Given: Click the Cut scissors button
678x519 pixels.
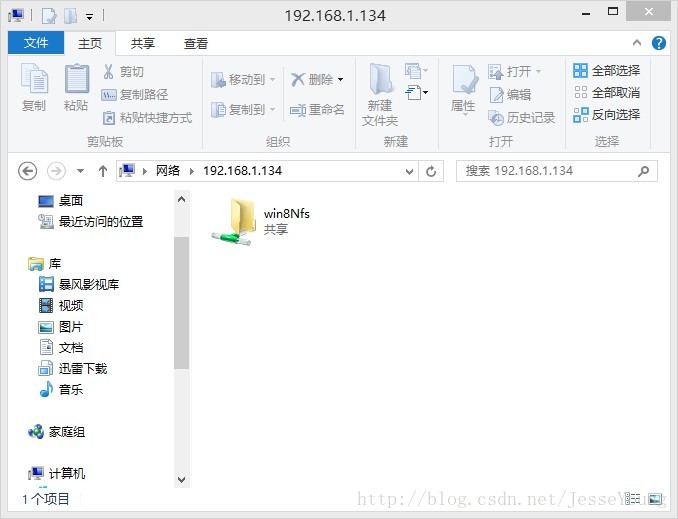Looking at the screenshot, I should [x=123, y=71].
